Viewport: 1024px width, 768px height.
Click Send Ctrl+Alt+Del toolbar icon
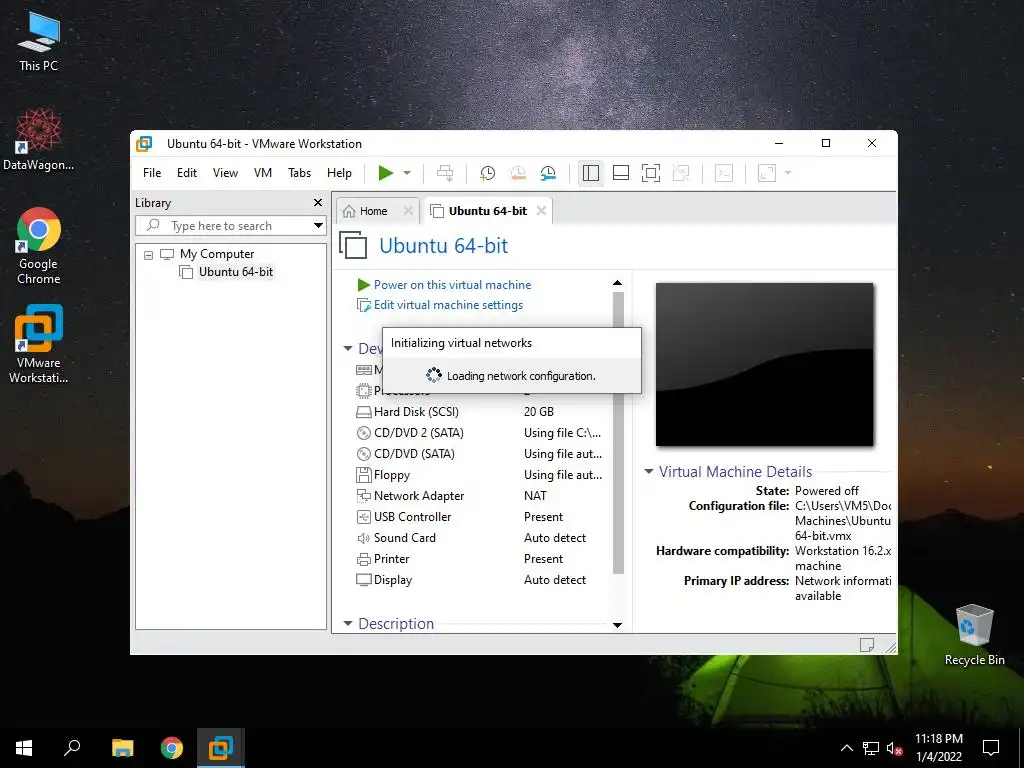point(445,173)
